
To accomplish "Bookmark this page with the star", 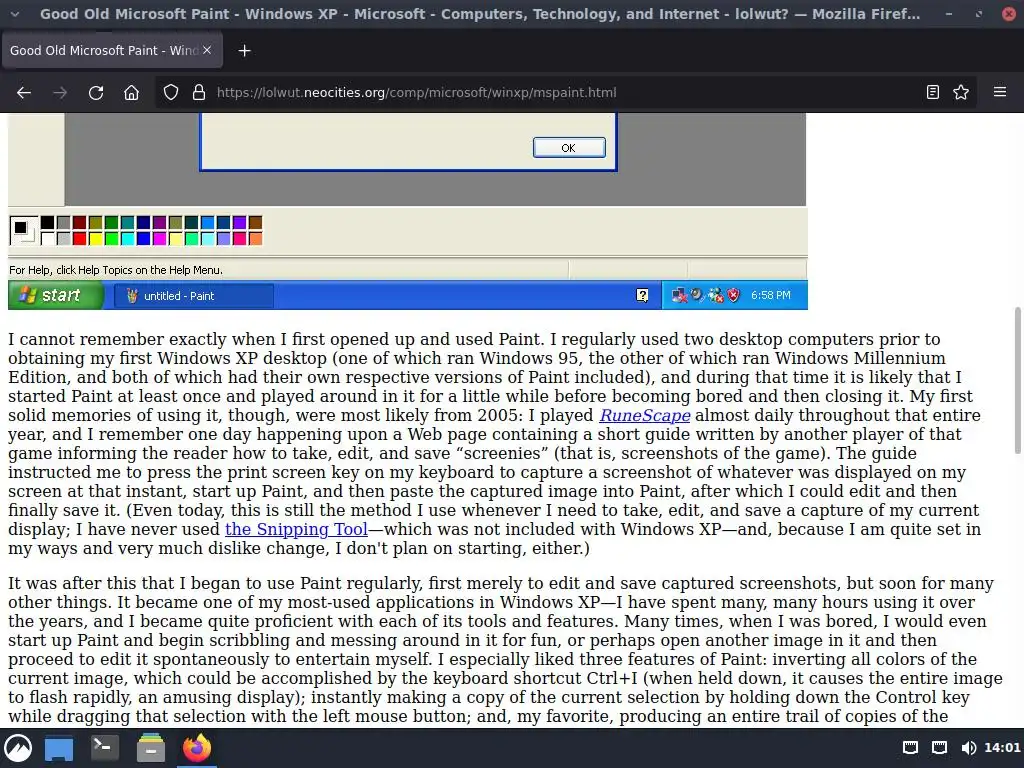I will pyautogui.click(x=961, y=93).
